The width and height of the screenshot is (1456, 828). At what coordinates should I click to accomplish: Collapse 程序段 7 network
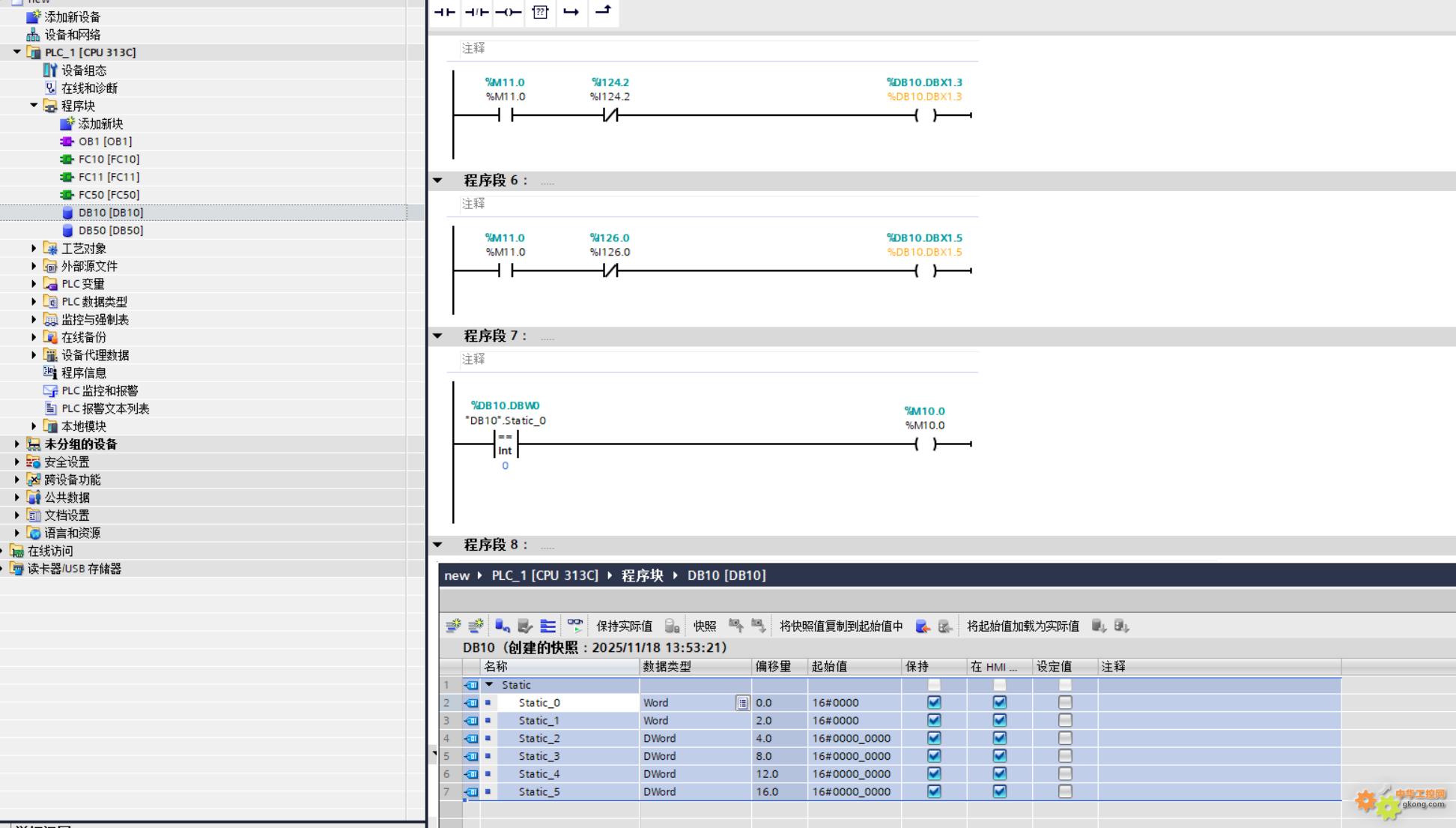click(x=437, y=336)
